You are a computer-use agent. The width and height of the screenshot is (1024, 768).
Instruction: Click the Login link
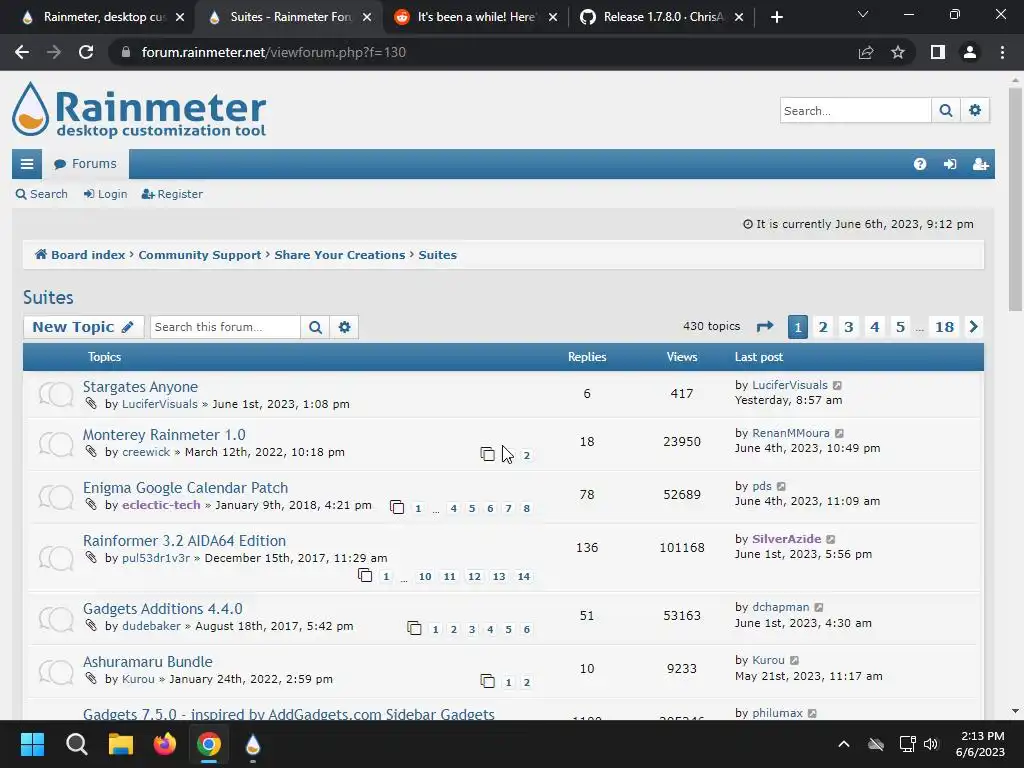[105, 194]
